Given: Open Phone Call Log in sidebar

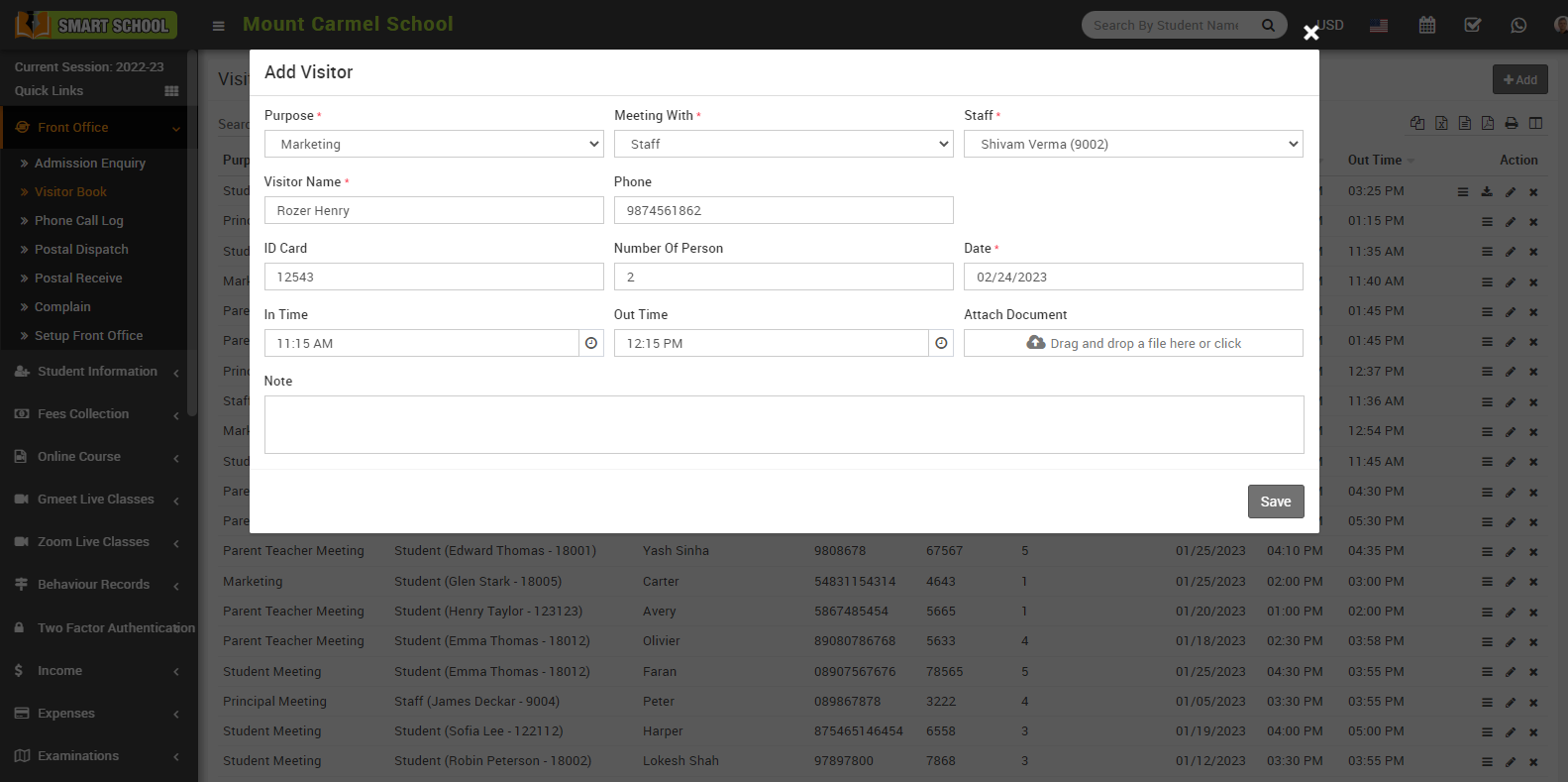Looking at the screenshot, I should coord(79,221).
